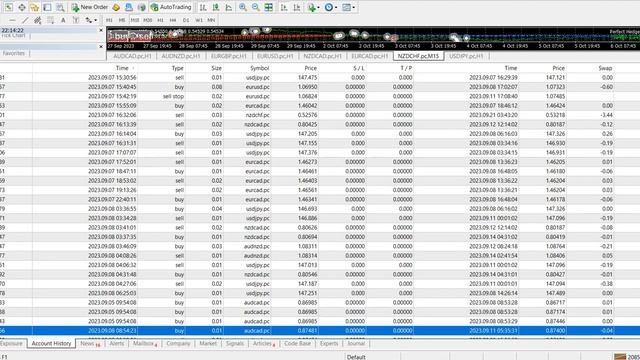Switch chart to candlesticks icon
Viewport: 640px width, 360px height.
tap(216, 7)
